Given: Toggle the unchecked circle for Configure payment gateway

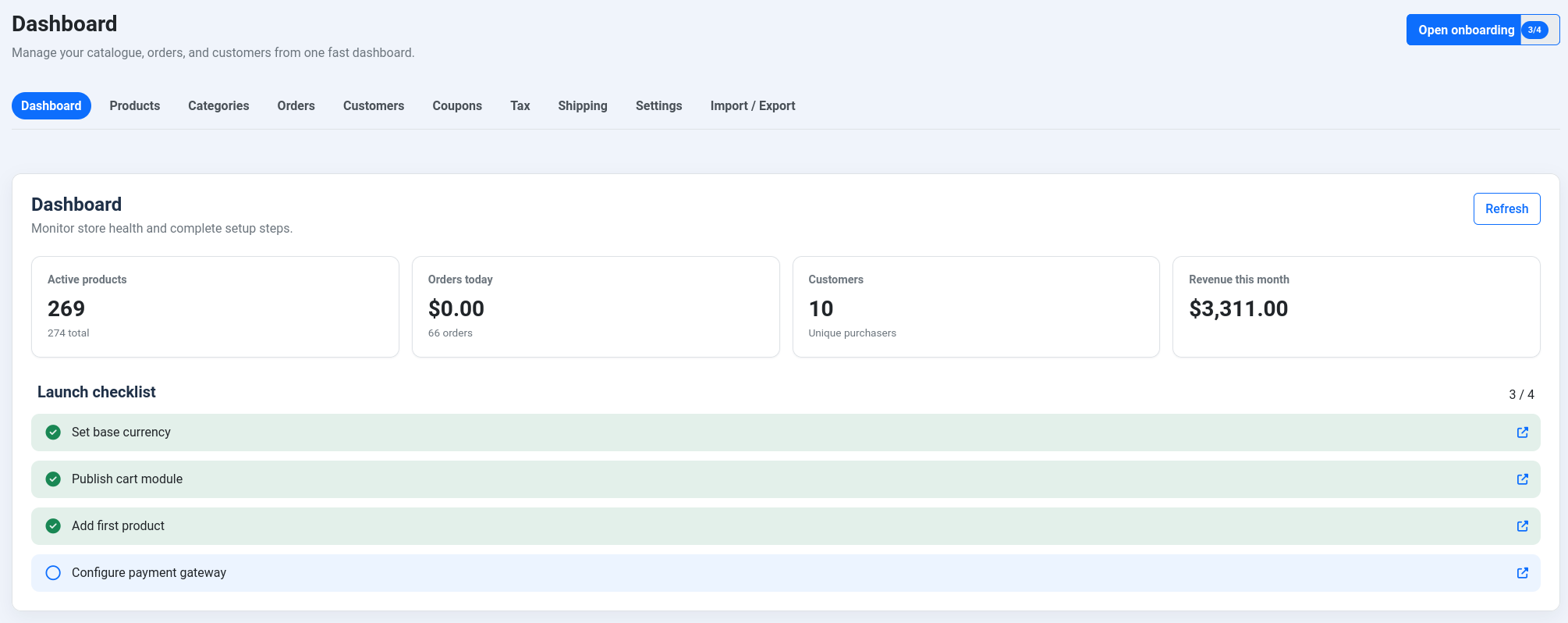Looking at the screenshot, I should point(53,573).
